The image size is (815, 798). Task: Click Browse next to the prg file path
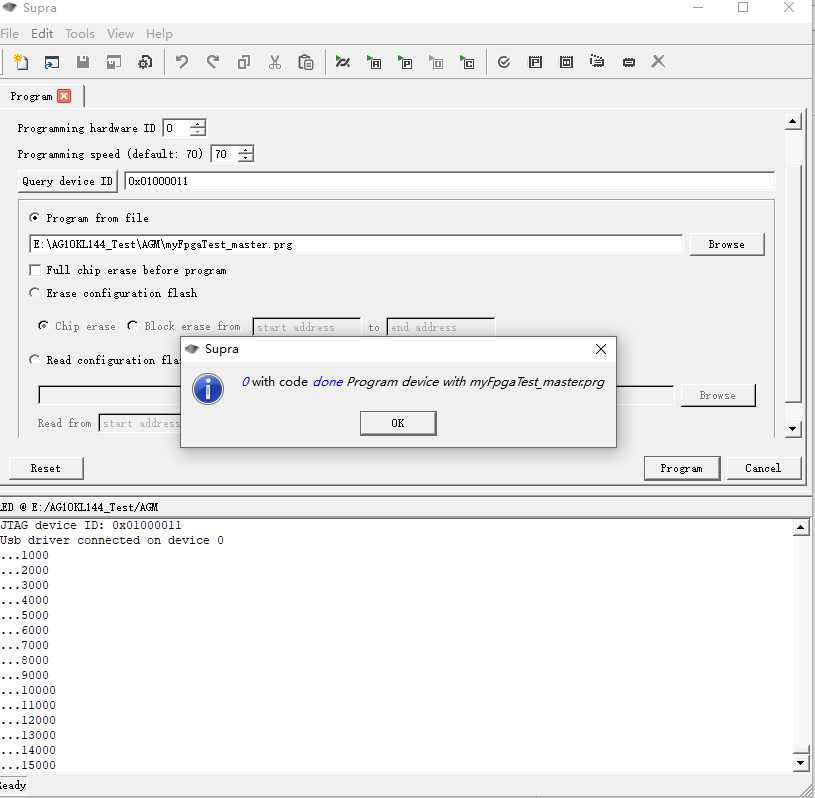tap(727, 244)
